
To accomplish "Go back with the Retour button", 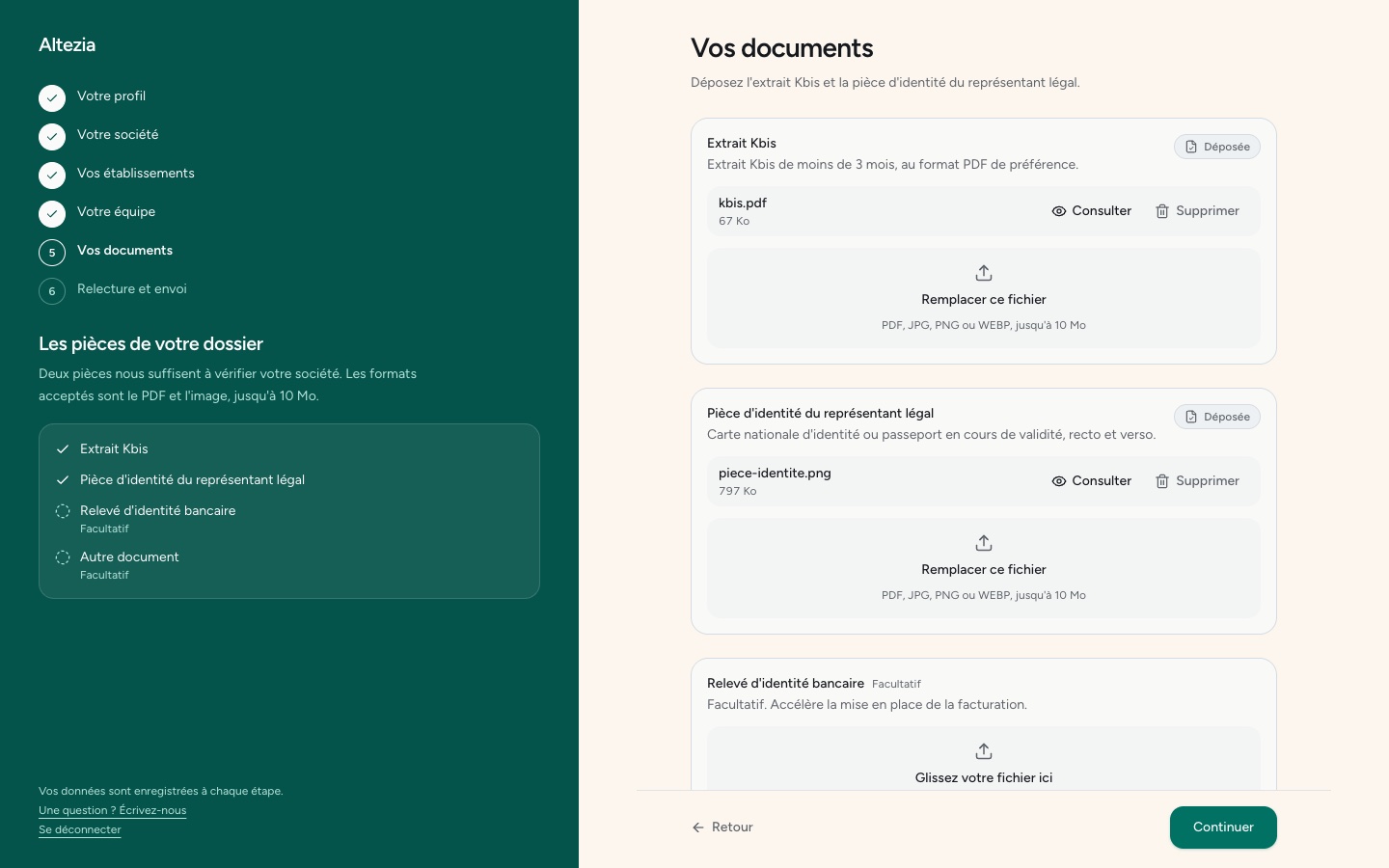I will tap(722, 827).
